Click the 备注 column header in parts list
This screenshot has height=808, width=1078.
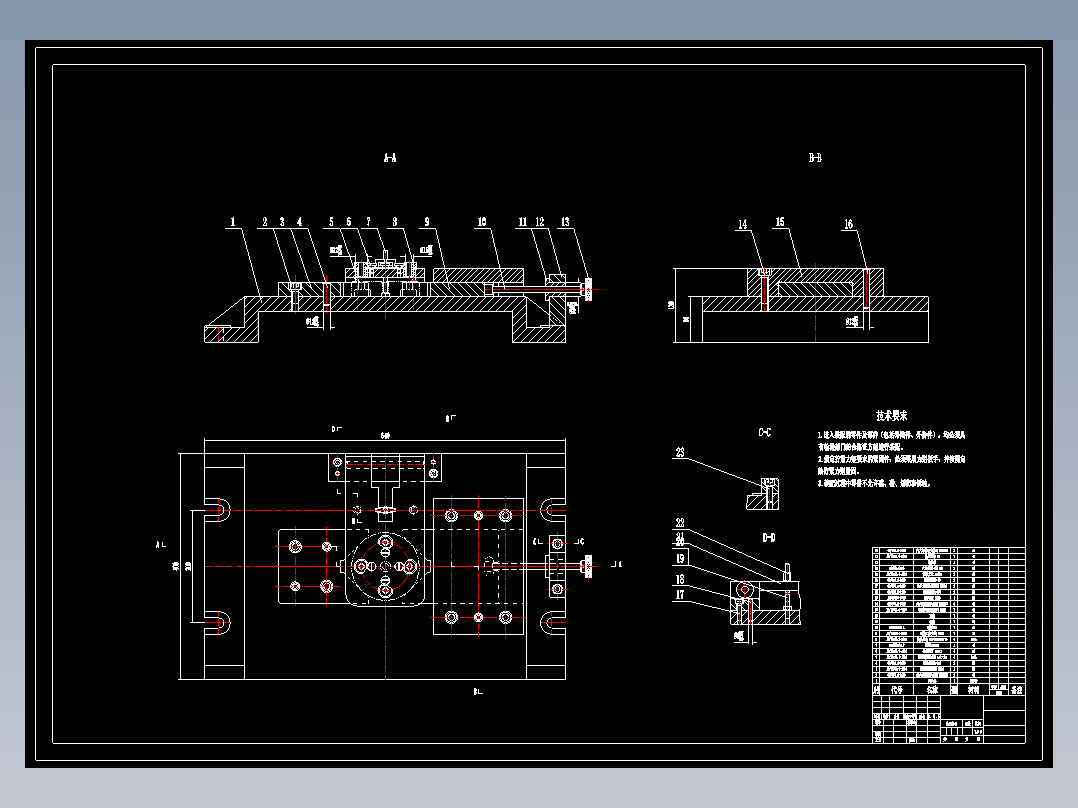point(1016,690)
